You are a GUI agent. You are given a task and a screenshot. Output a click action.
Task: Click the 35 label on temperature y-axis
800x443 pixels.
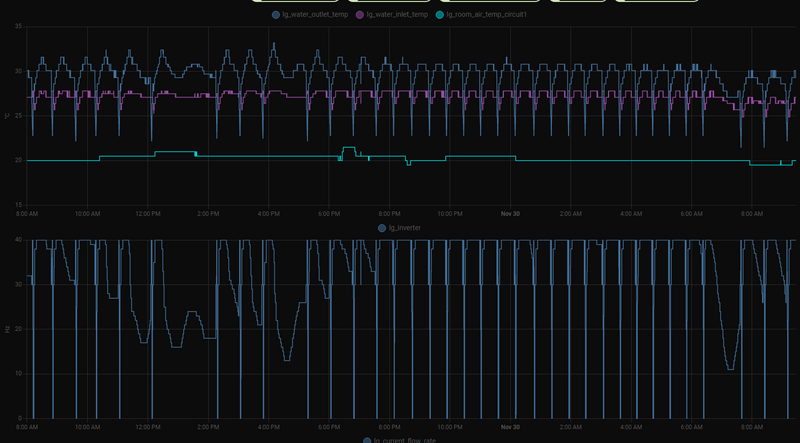click(x=18, y=26)
